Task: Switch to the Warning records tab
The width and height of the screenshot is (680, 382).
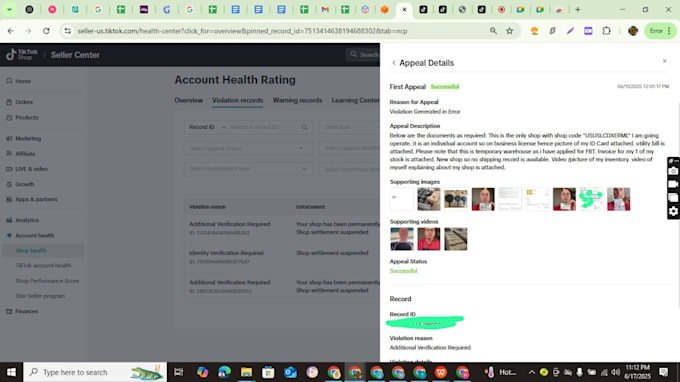Action: point(297,100)
